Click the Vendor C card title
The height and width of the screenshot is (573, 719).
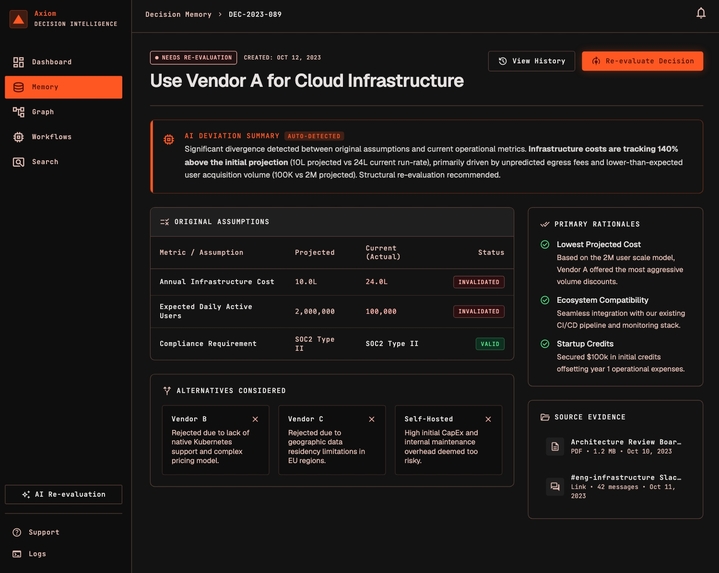tap(305, 419)
